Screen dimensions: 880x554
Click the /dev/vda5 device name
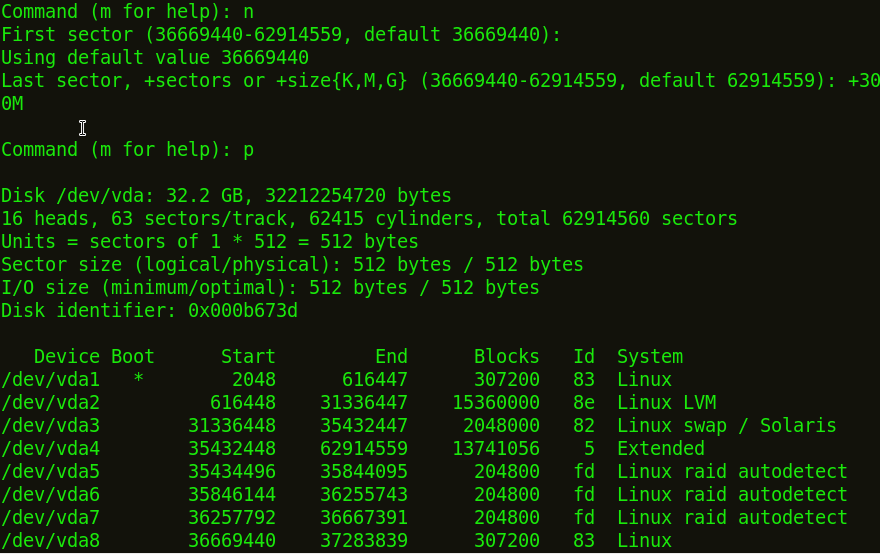point(51,472)
